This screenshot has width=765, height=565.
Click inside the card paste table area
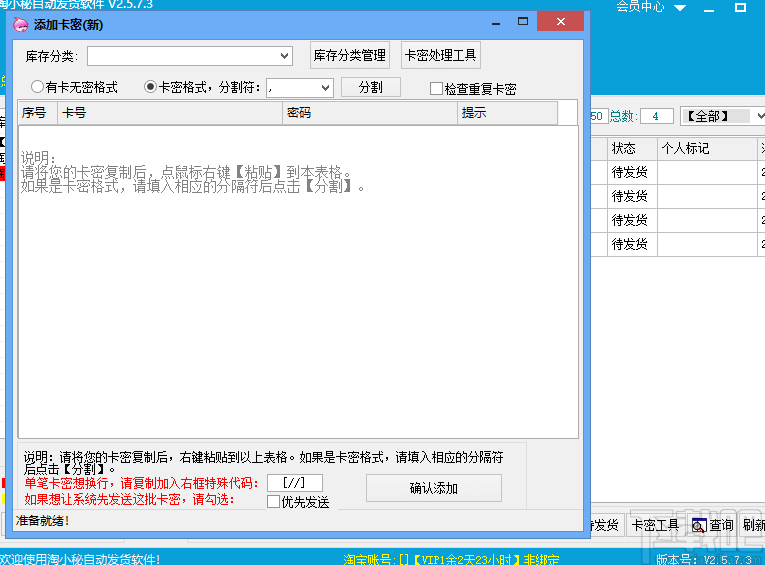(x=298, y=282)
